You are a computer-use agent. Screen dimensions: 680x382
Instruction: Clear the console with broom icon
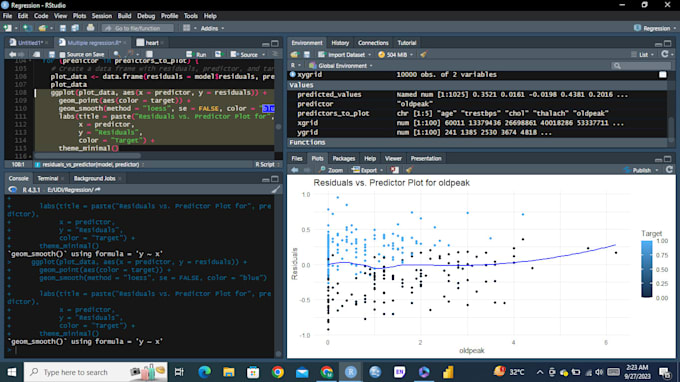pyautogui.click(x=276, y=189)
